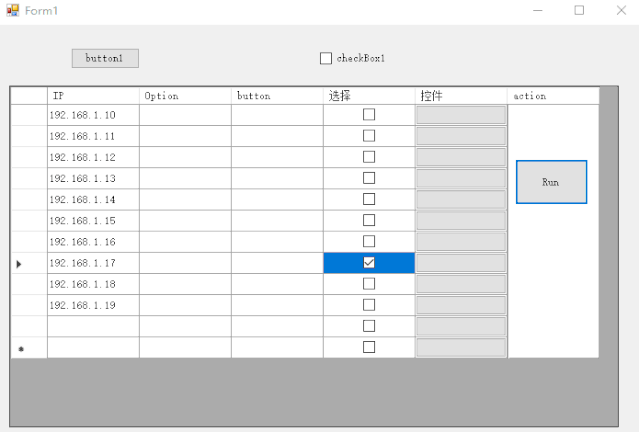Click the Option cell for 192.168.1.14
The height and width of the screenshot is (432, 639).
[185, 199]
